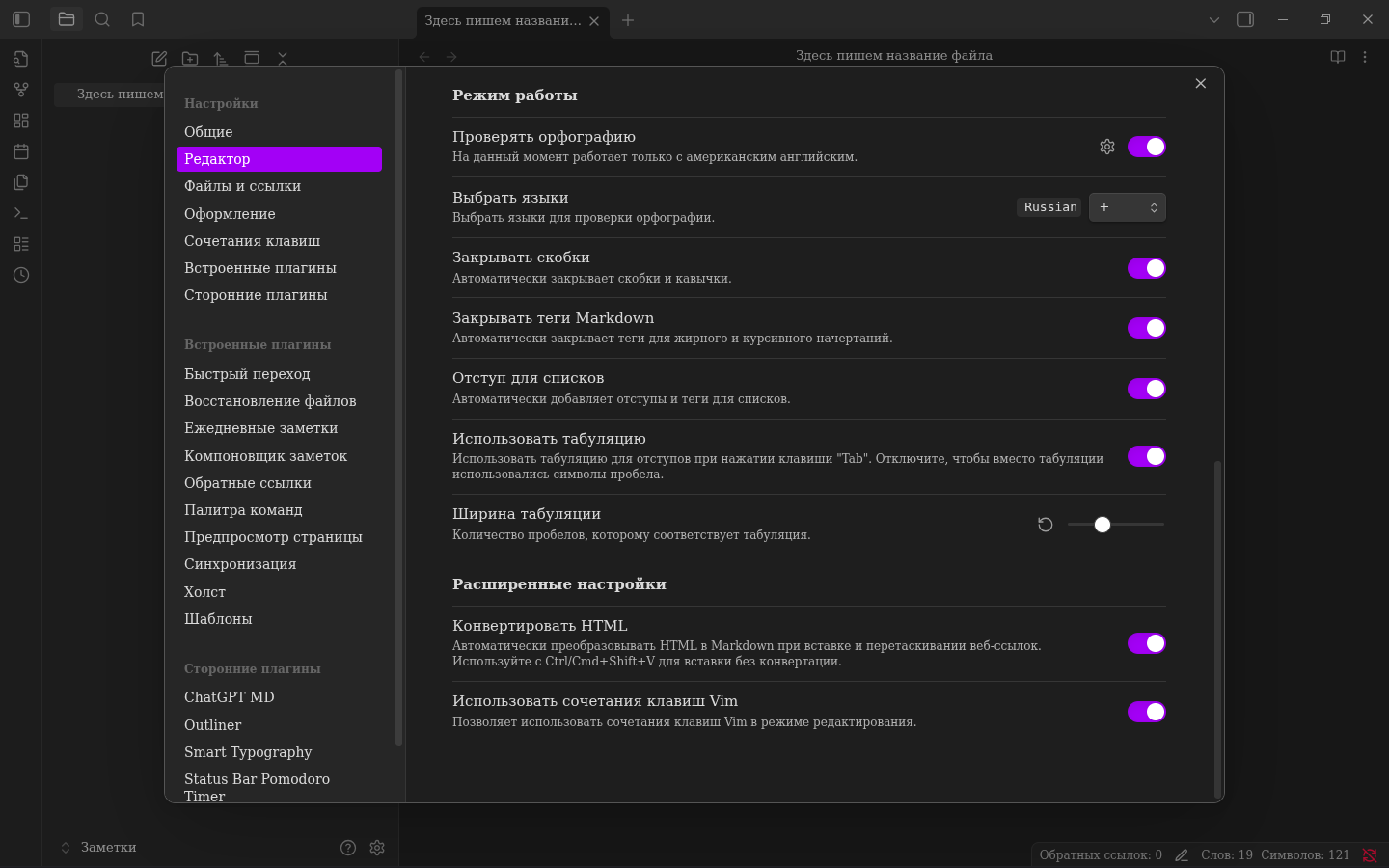This screenshot has height=868, width=1389.
Task: Reset the tab width to default
Action: pyautogui.click(x=1045, y=525)
